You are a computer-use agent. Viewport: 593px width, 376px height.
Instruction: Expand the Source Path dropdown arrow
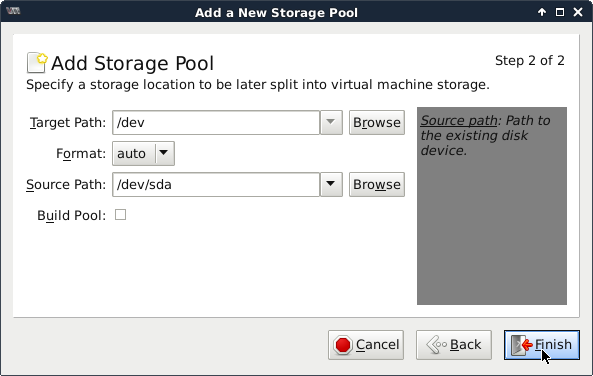[x=331, y=184]
